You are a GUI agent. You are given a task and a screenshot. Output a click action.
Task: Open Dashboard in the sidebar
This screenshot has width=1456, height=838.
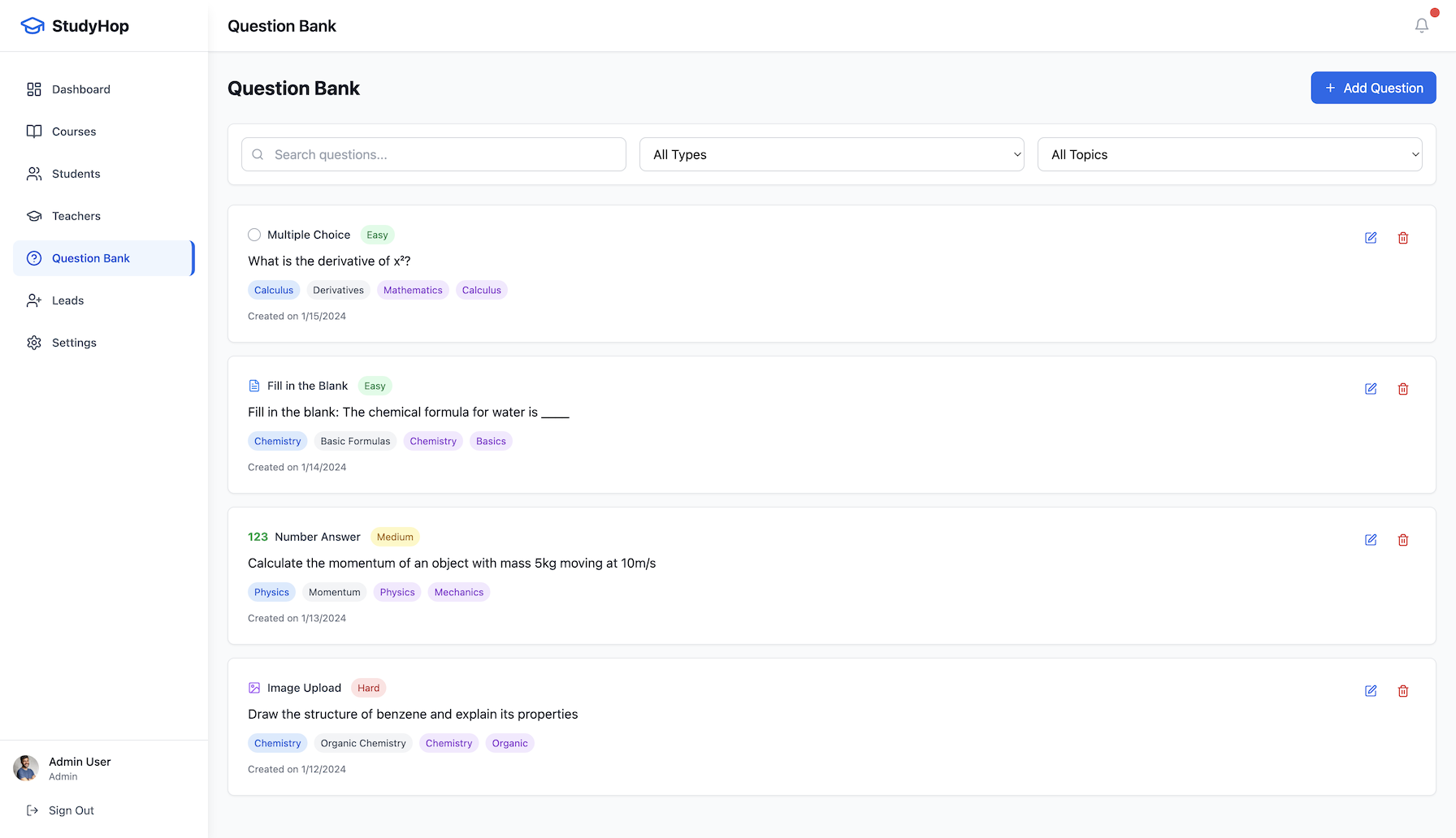pos(81,89)
